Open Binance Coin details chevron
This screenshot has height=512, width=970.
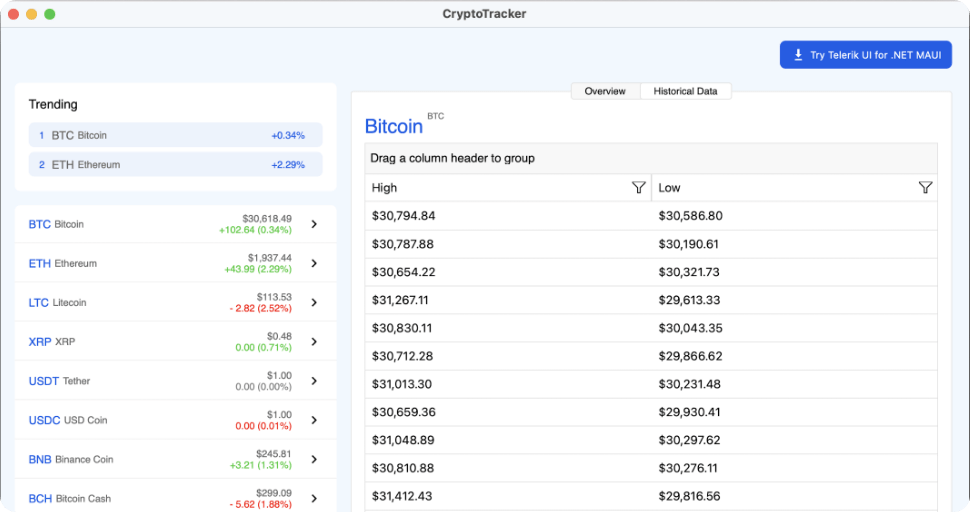pos(314,459)
